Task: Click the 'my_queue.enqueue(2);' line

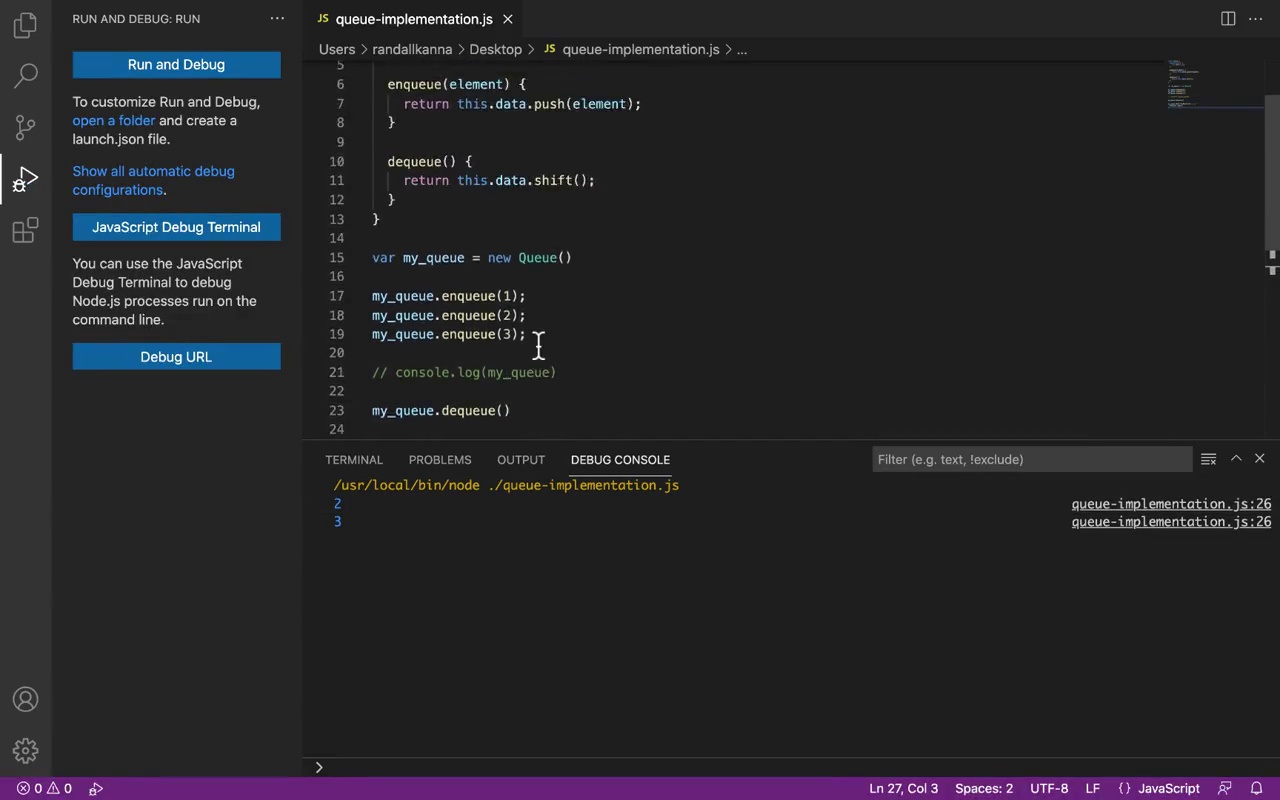Action: click(x=449, y=316)
